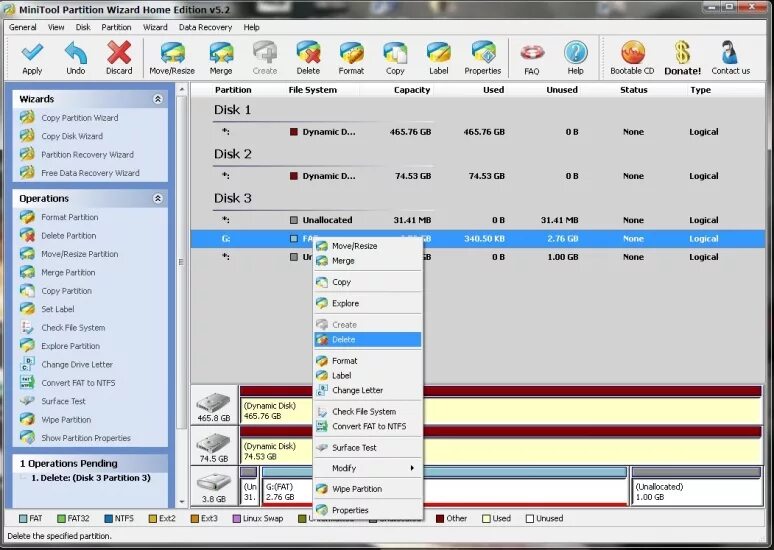
Task: Choose Explore in the context menu
Action: tap(368, 304)
